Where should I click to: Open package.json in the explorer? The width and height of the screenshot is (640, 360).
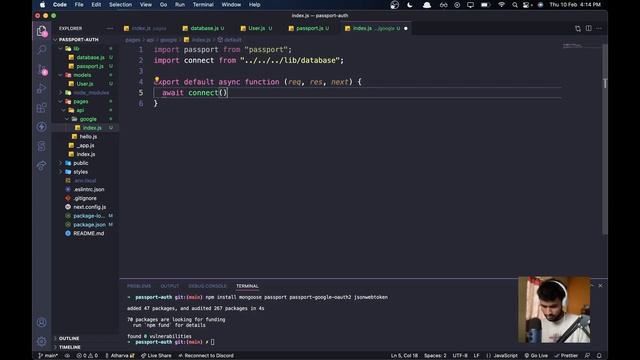[89, 224]
